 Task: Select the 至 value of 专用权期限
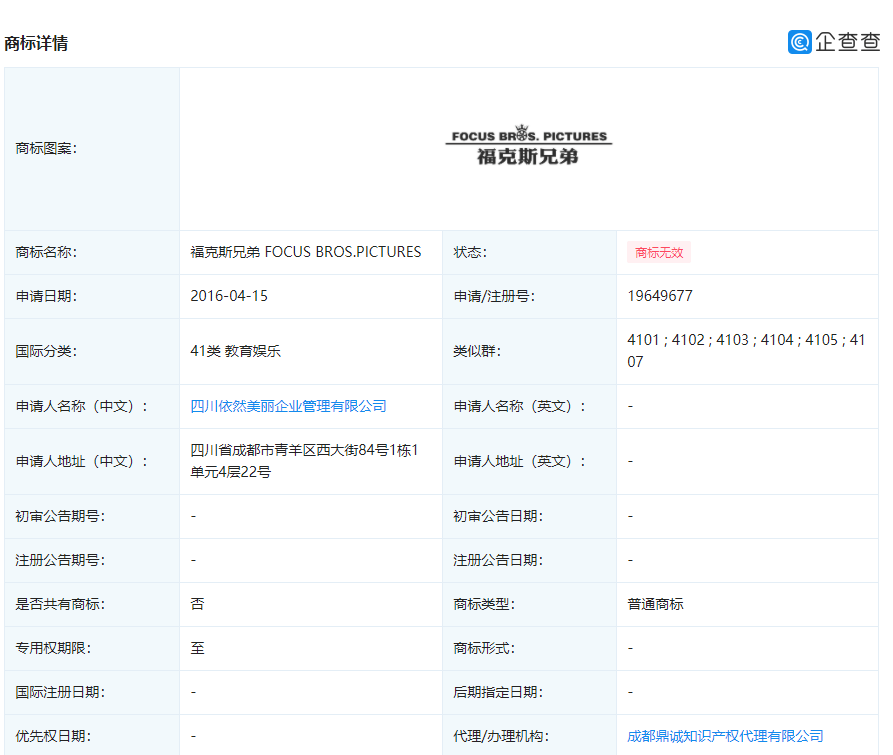[x=197, y=648]
